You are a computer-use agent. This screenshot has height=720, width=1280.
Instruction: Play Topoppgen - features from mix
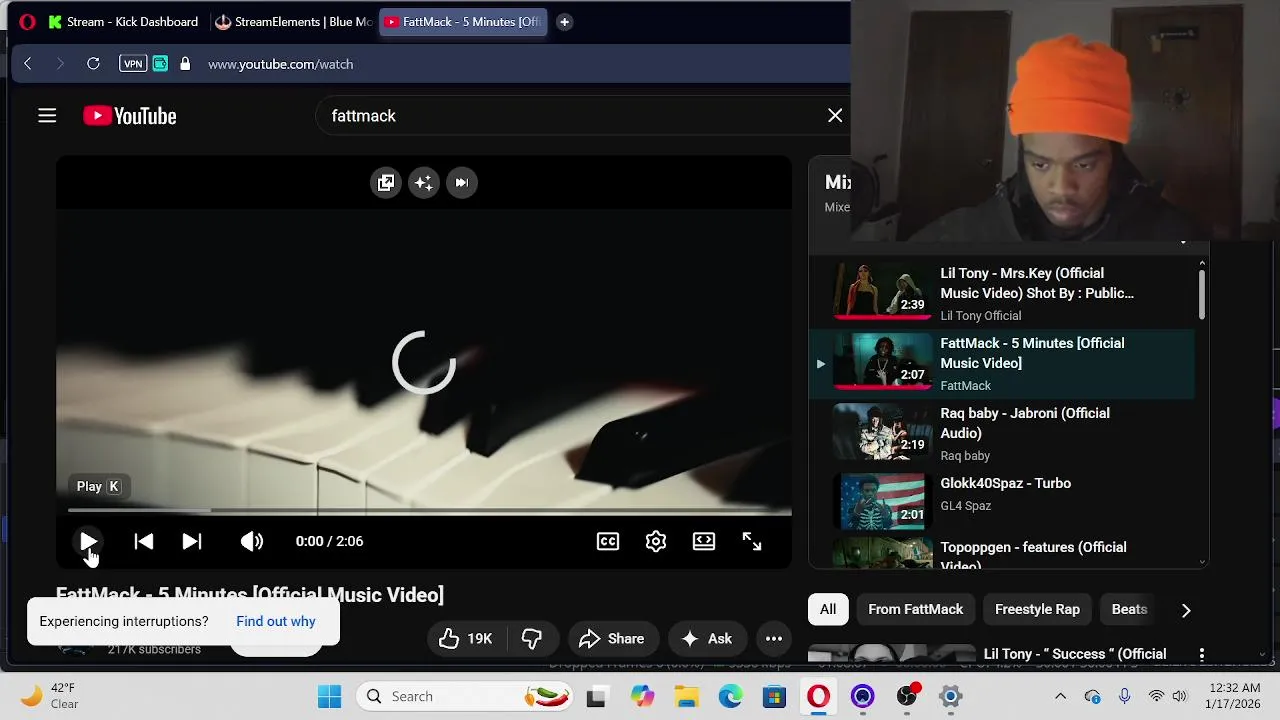click(x=1000, y=553)
